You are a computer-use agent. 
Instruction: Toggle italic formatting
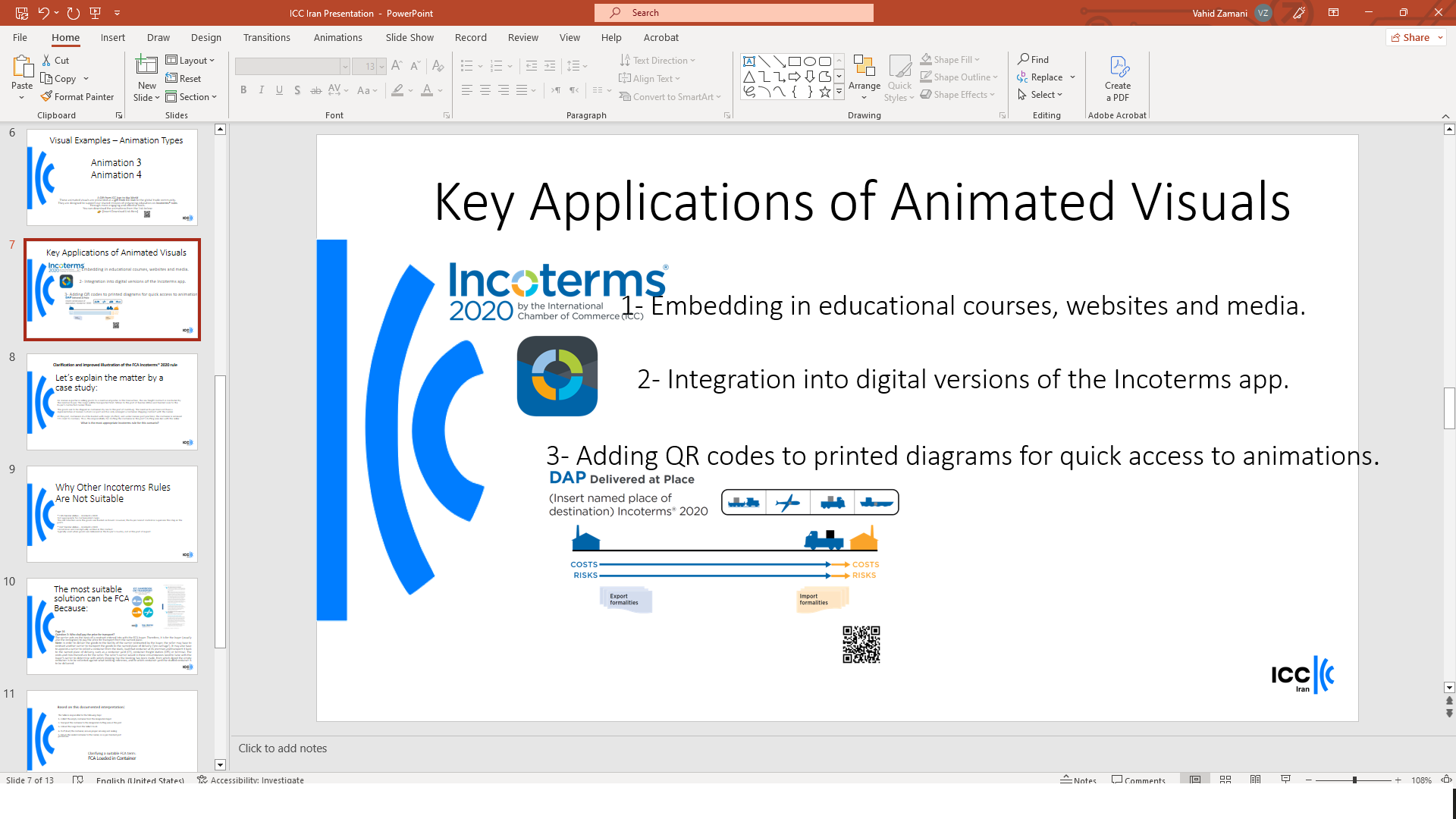point(262,90)
